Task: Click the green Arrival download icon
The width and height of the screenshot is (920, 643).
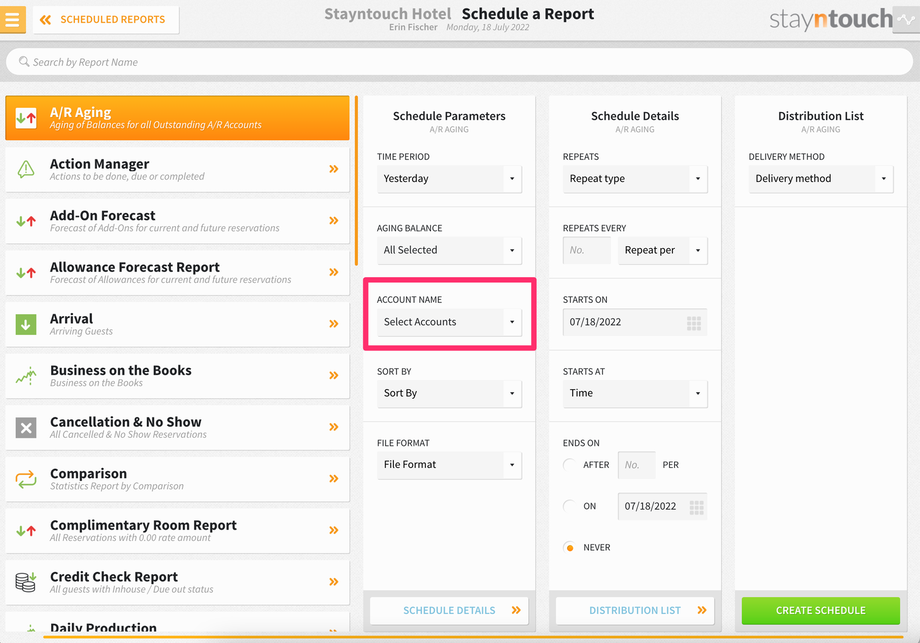Action: point(26,324)
